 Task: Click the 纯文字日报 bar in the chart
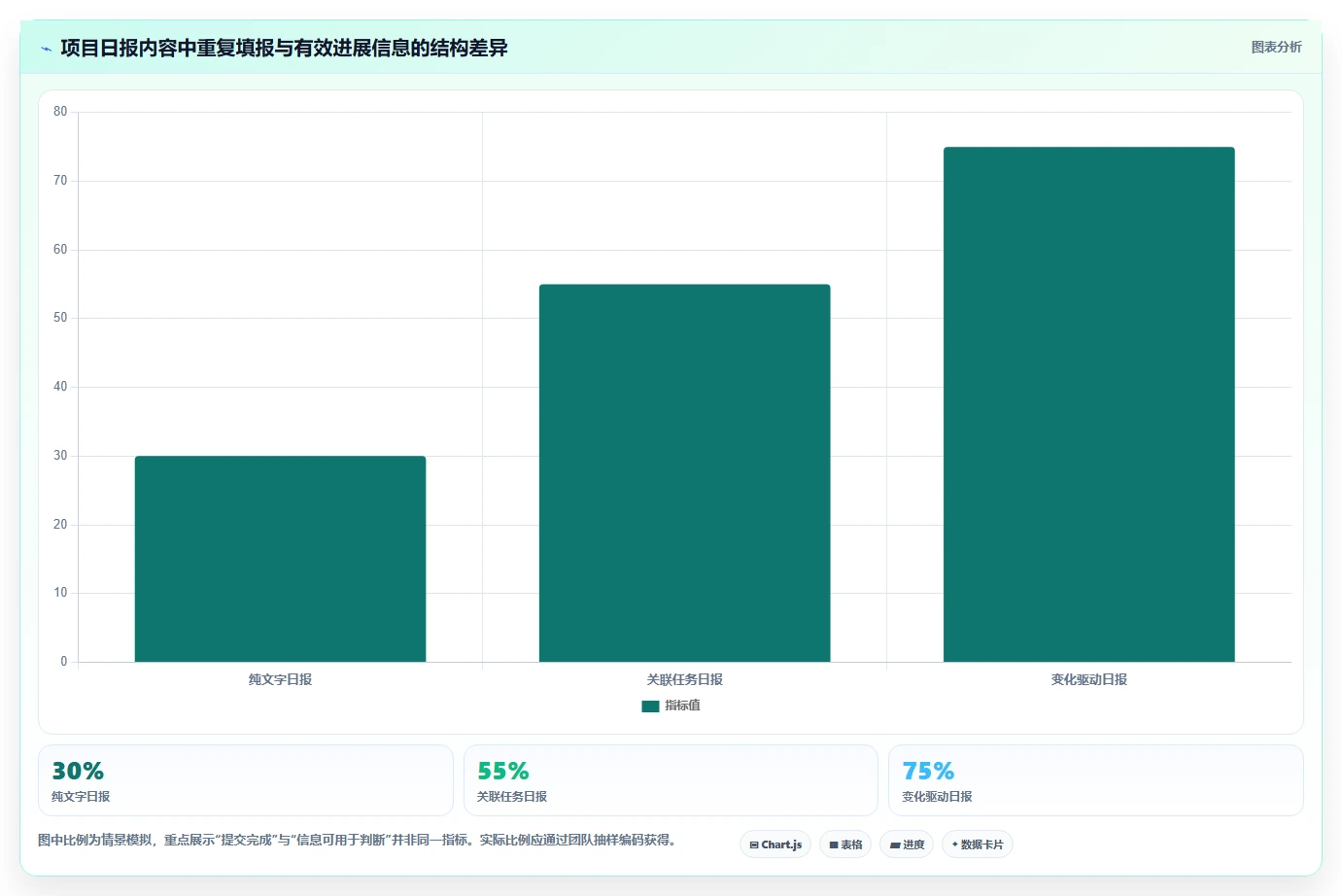pyautogui.click(x=280, y=559)
